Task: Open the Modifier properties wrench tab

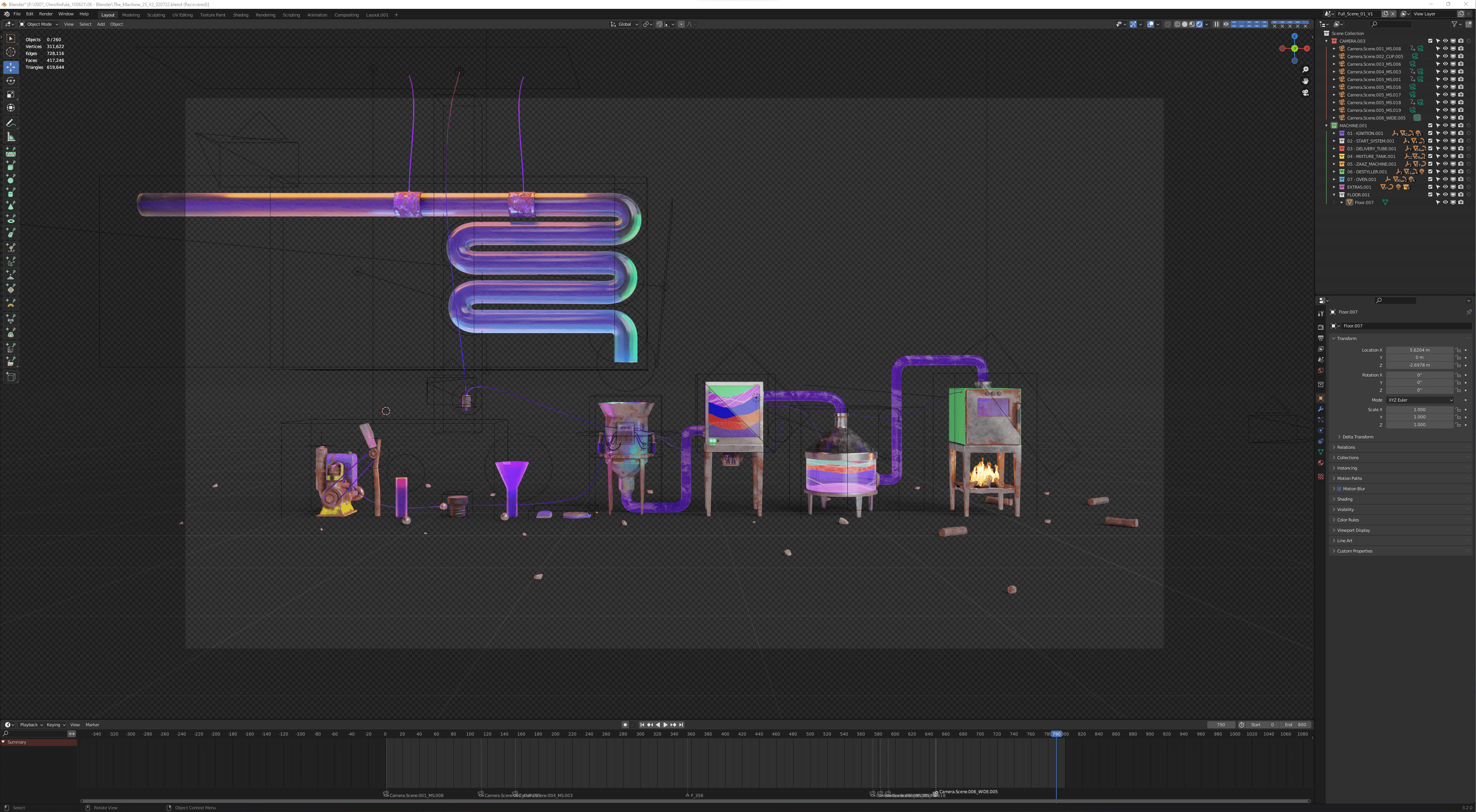Action: (1321, 409)
